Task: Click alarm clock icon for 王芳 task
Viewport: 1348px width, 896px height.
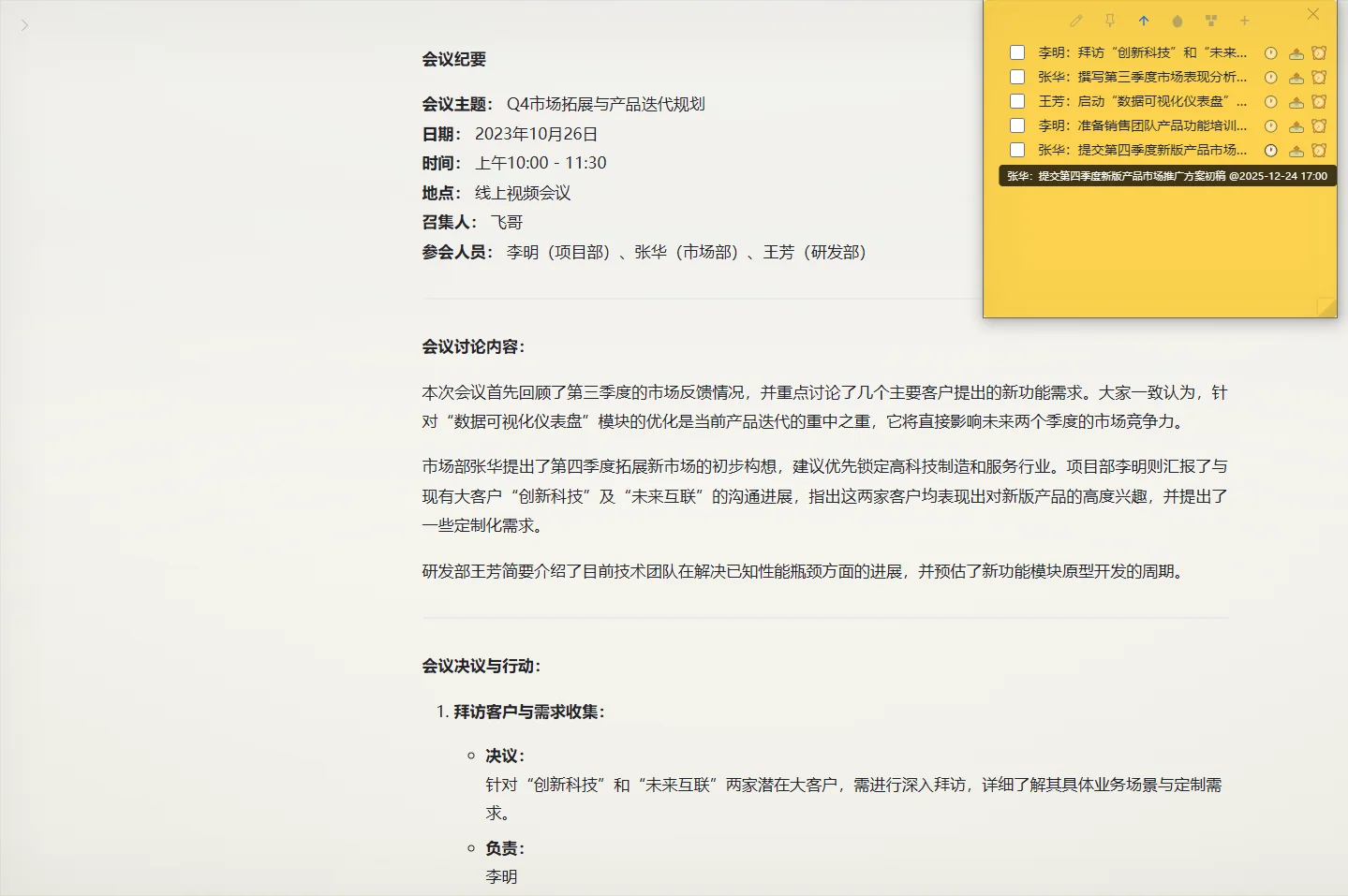Action: [1319, 102]
